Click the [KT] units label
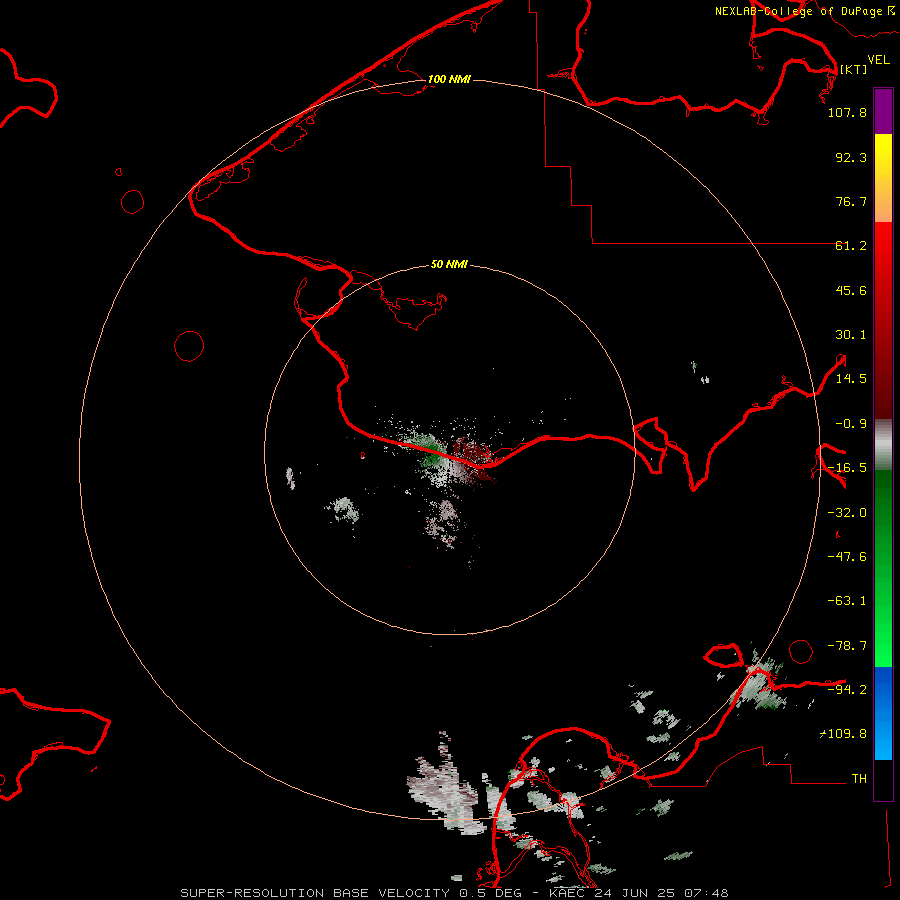900x900 pixels. [x=853, y=69]
